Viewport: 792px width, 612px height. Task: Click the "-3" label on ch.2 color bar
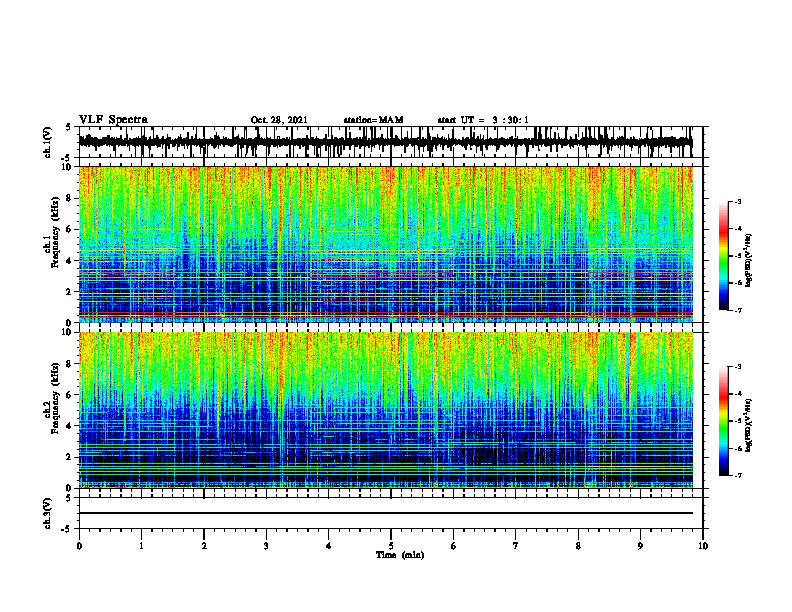[737, 367]
